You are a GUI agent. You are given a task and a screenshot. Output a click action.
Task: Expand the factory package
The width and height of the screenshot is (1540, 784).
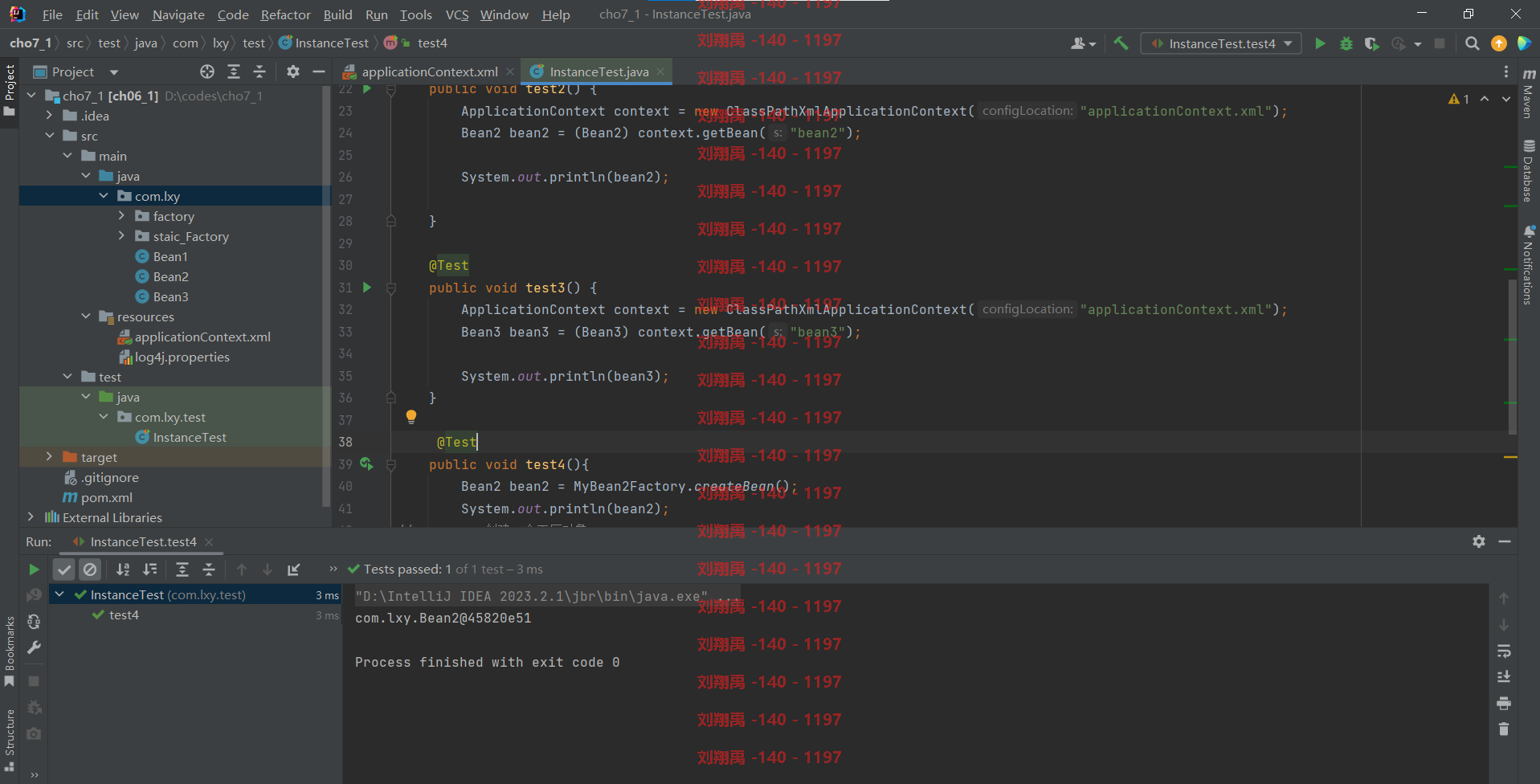click(x=121, y=216)
